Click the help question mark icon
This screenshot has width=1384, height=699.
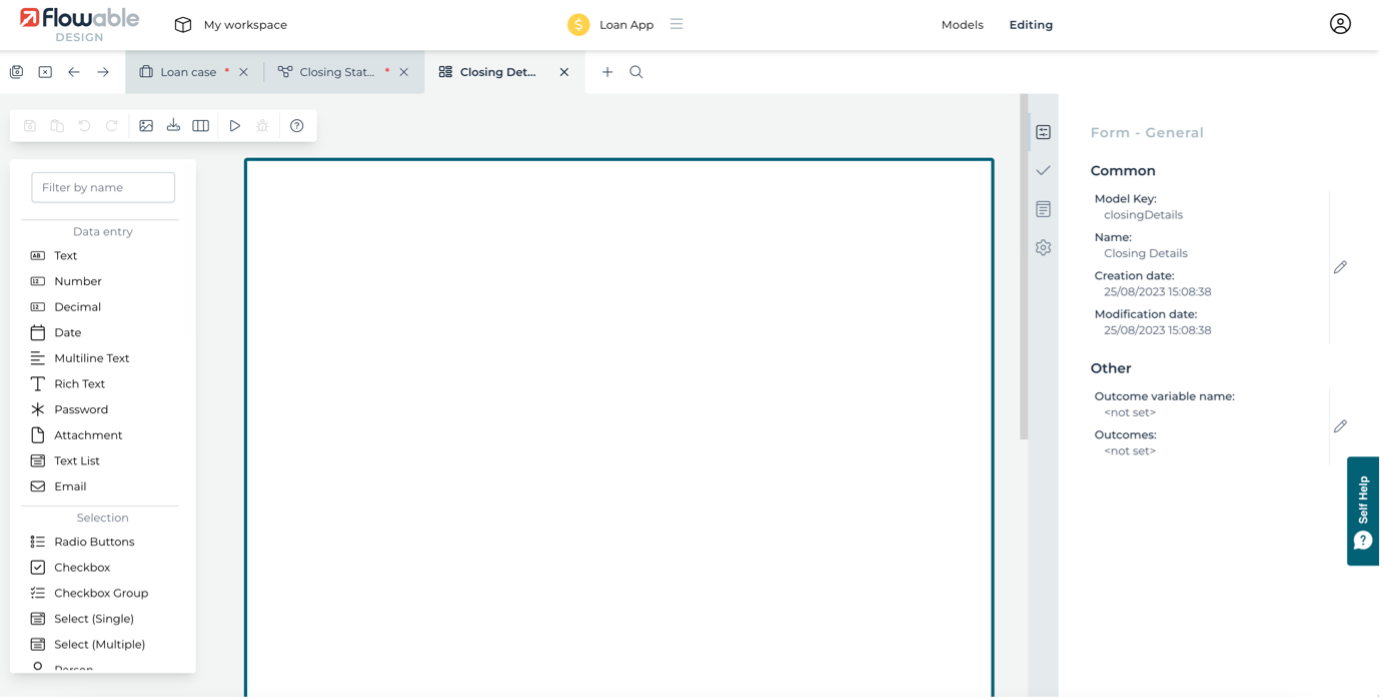click(297, 126)
